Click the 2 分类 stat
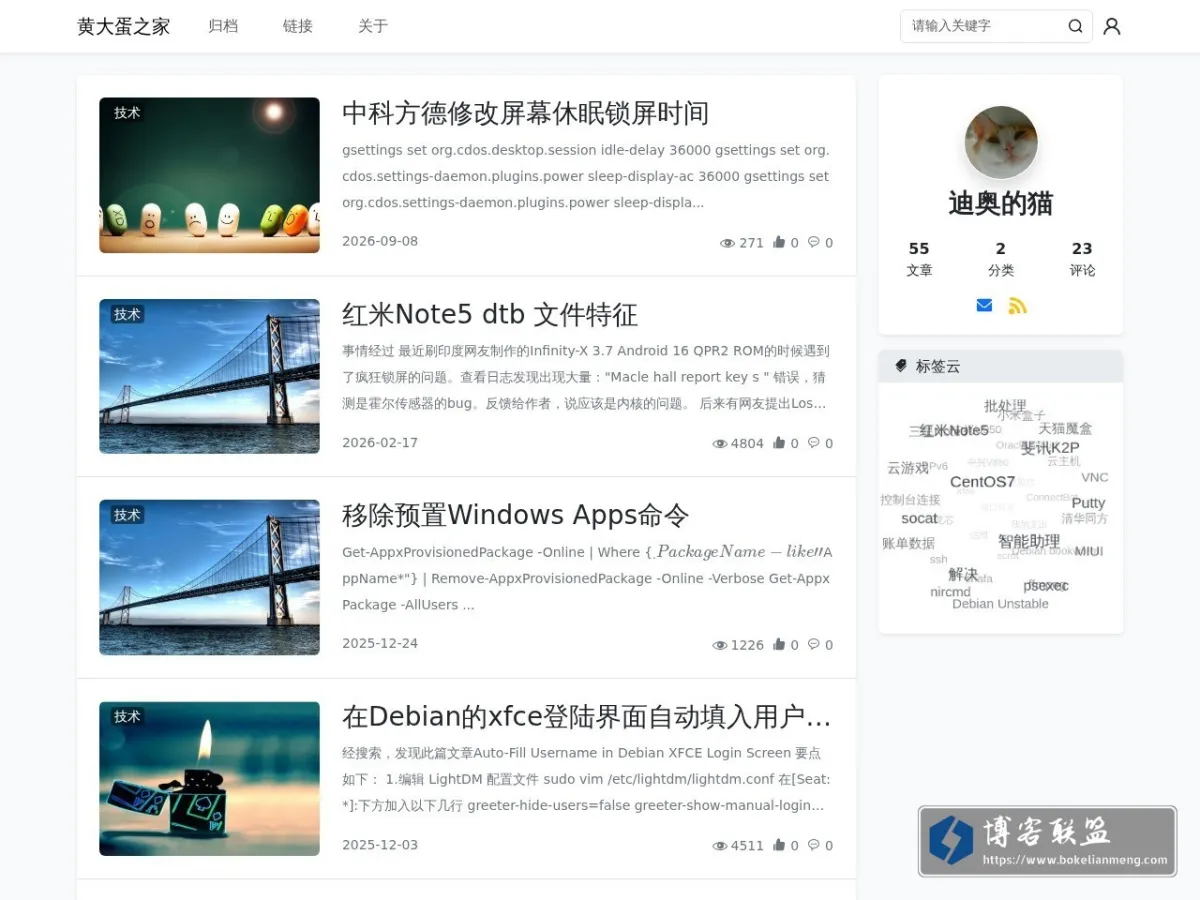Viewport: 1200px width, 900px height. coord(1001,259)
